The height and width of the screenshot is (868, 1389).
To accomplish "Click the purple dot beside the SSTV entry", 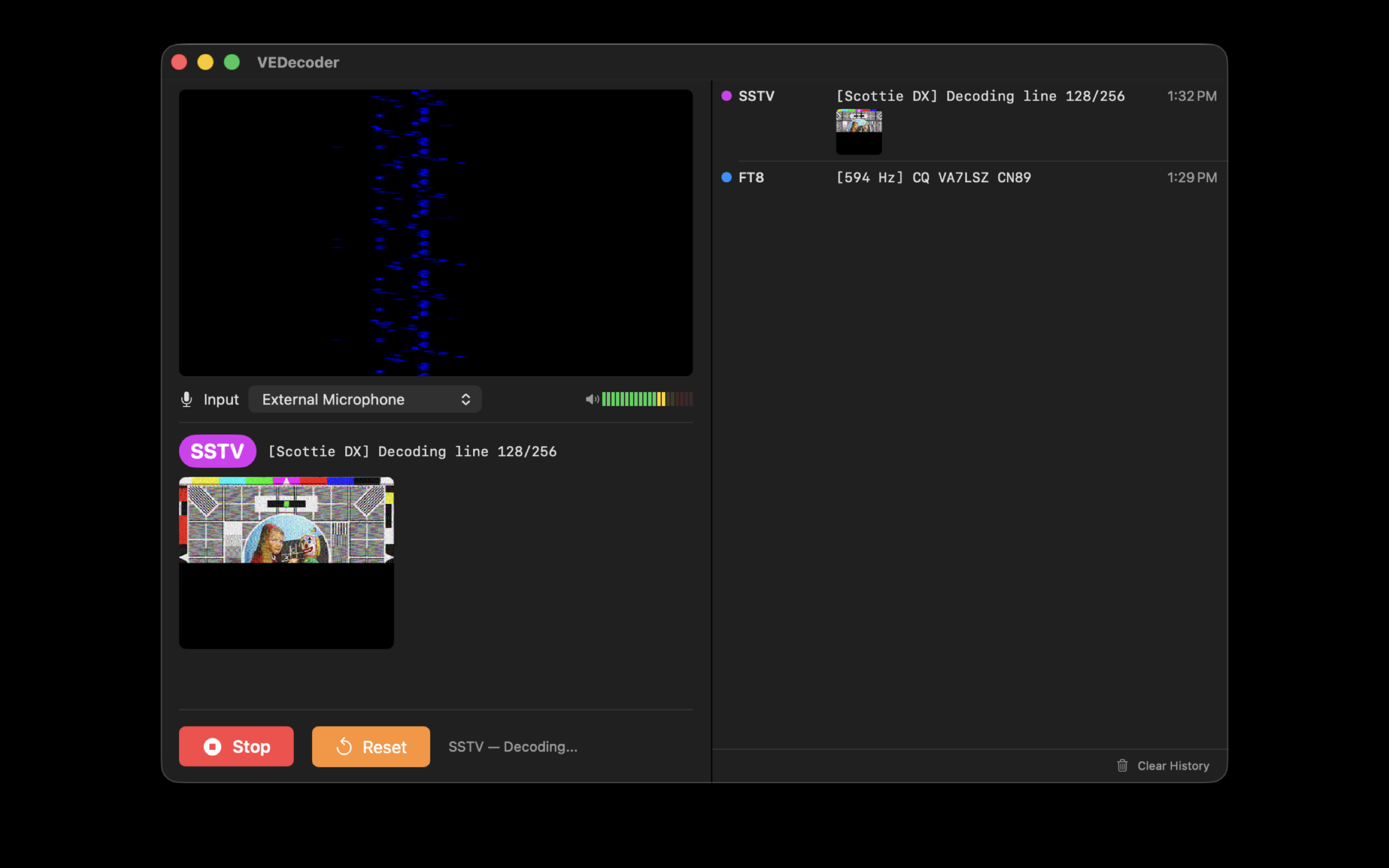I will (x=726, y=96).
